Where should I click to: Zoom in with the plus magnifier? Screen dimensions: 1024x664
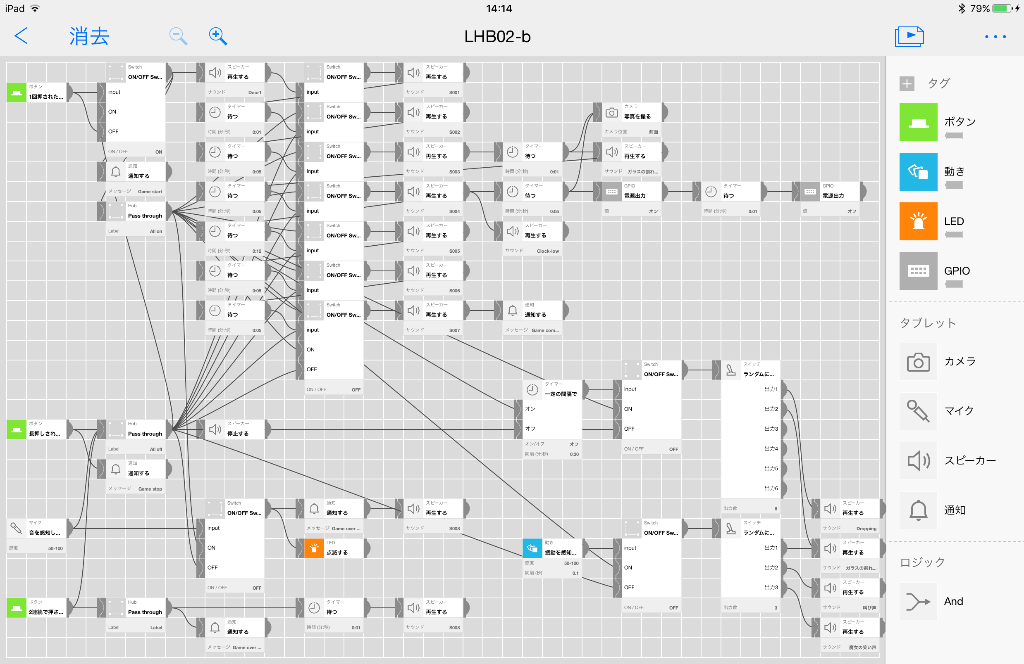click(x=217, y=36)
